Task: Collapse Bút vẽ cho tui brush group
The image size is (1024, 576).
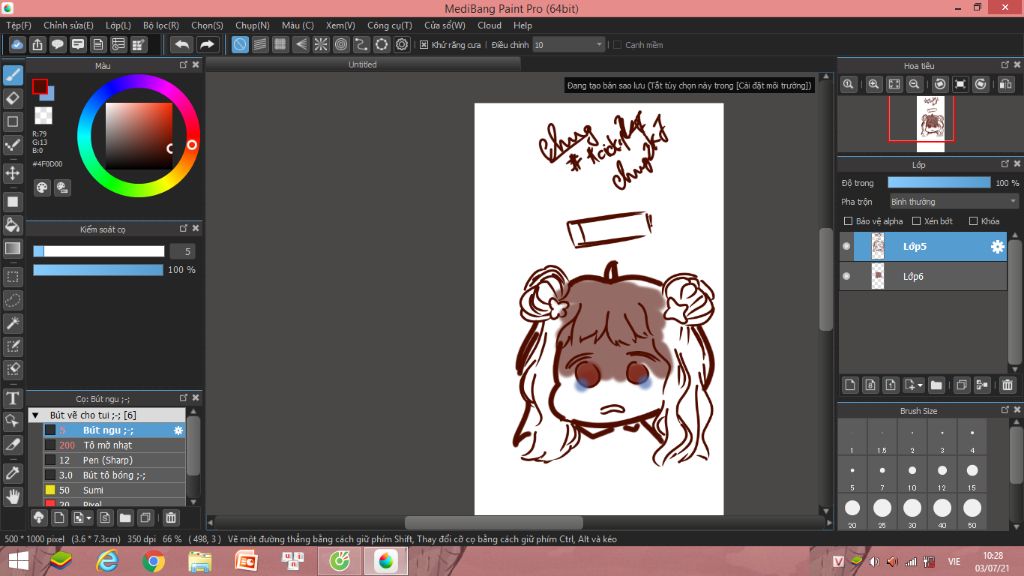Action: tap(36, 415)
